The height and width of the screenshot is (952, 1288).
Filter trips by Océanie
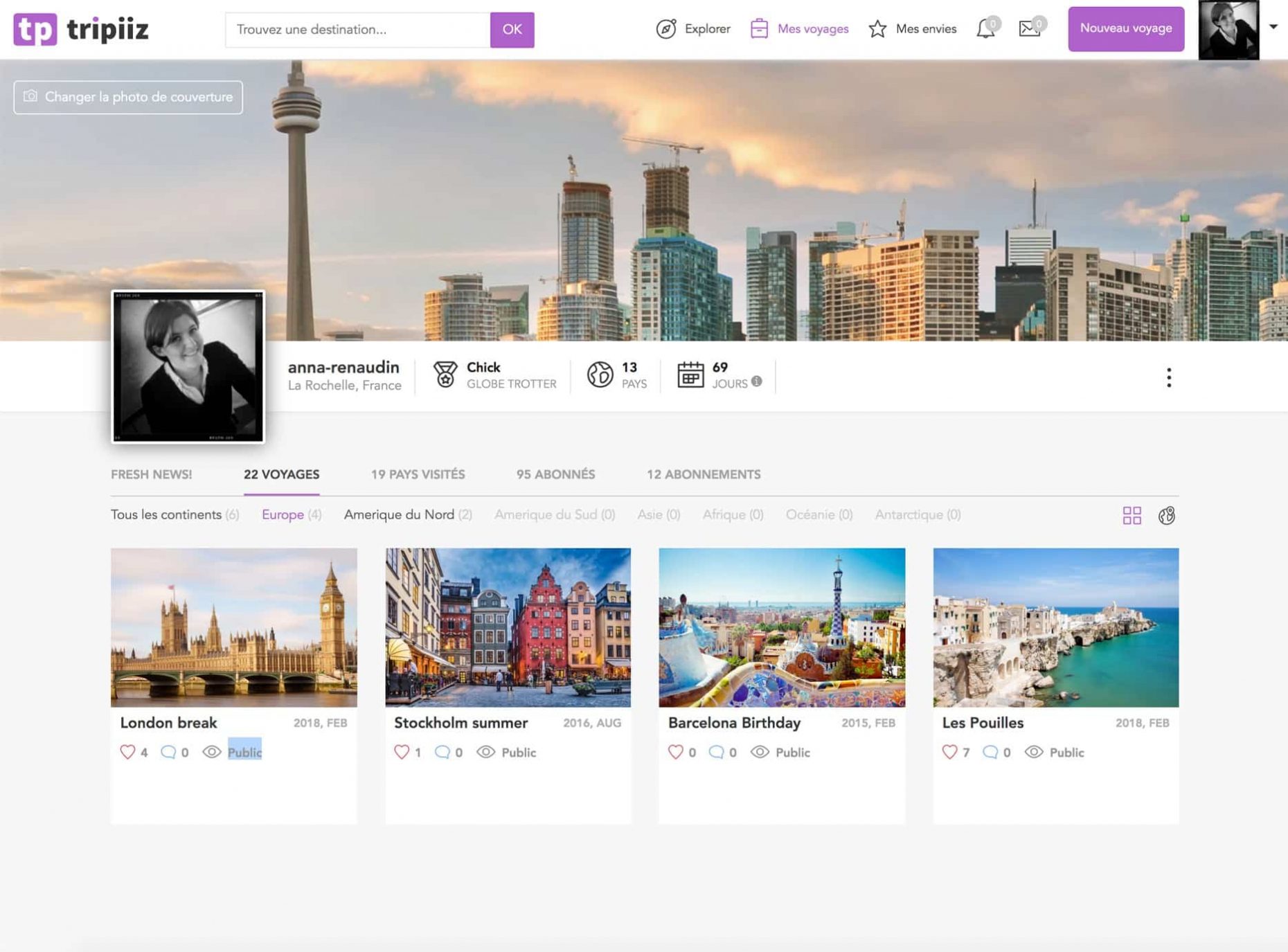pyautogui.click(x=819, y=514)
